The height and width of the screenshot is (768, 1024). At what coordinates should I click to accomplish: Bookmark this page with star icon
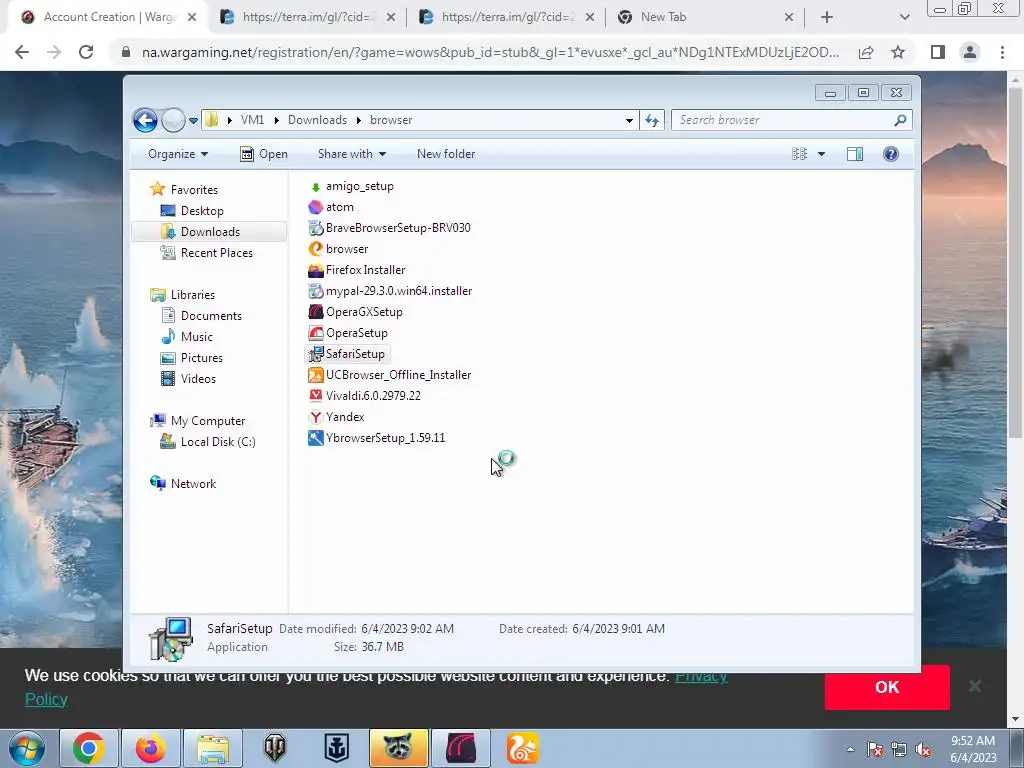[x=898, y=52]
